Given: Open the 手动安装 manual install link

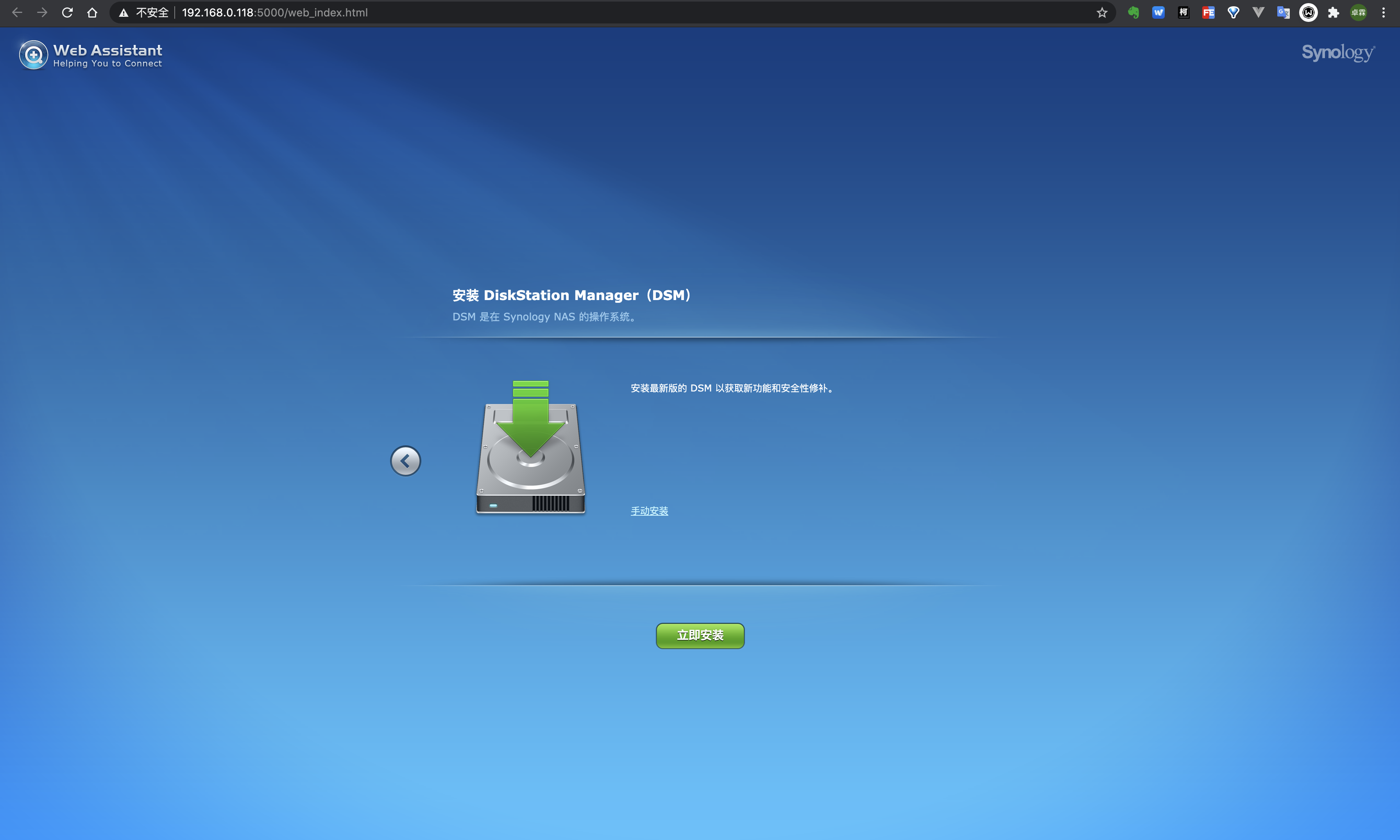Looking at the screenshot, I should pyautogui.click(x=649, y=511).
